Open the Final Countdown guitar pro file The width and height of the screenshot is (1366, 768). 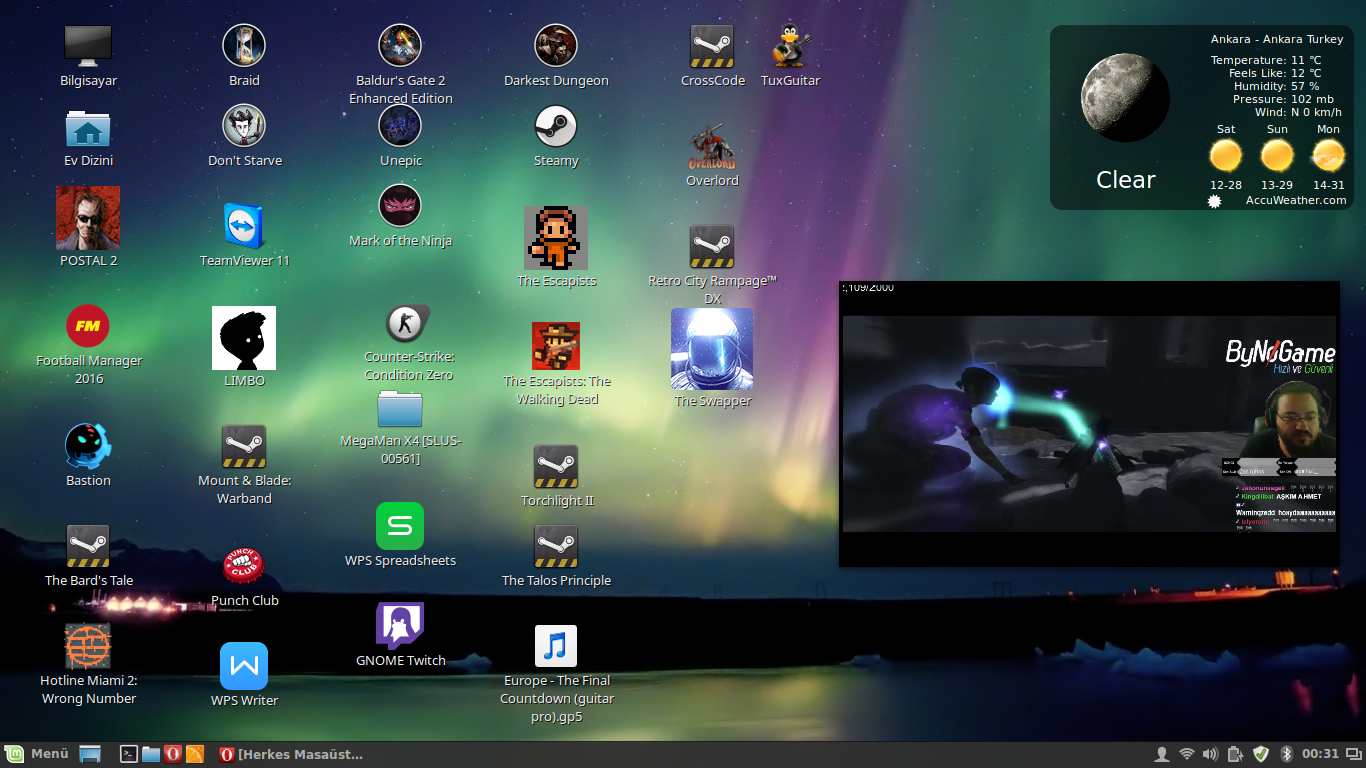coord(556,646)
